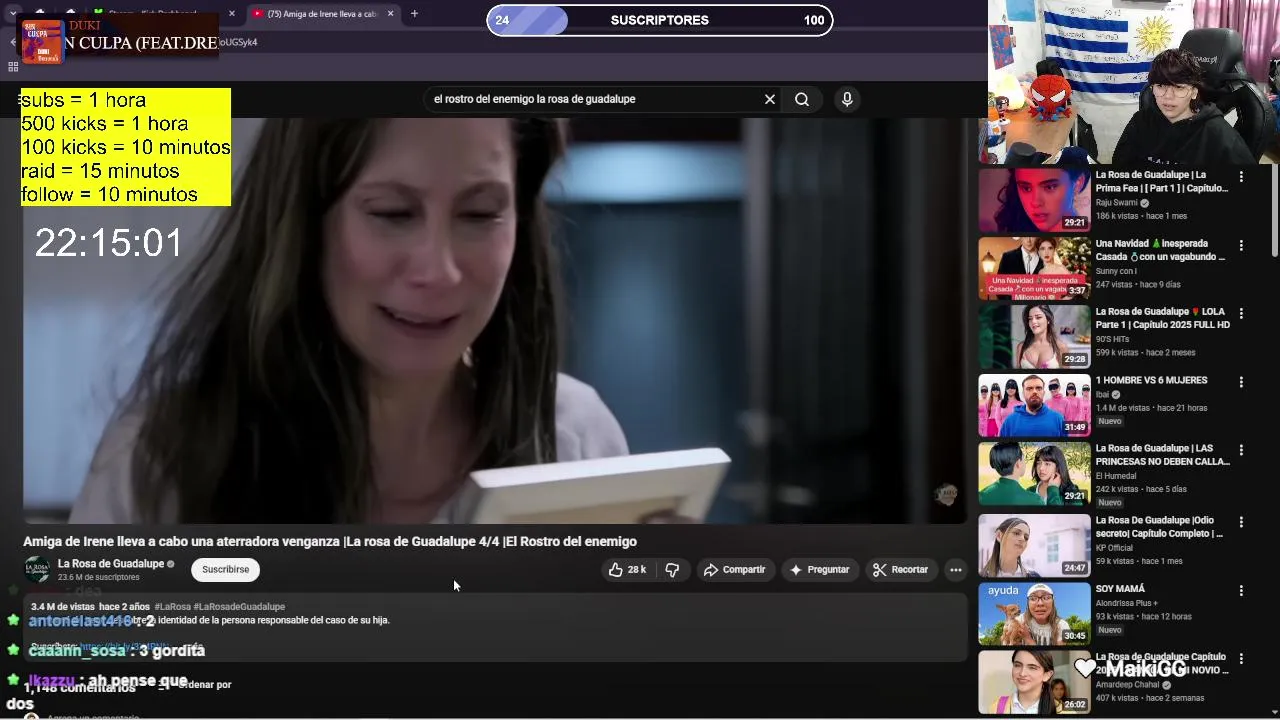Click the 'SOY MAMÁ' video title

click(x=1121, y=589)
